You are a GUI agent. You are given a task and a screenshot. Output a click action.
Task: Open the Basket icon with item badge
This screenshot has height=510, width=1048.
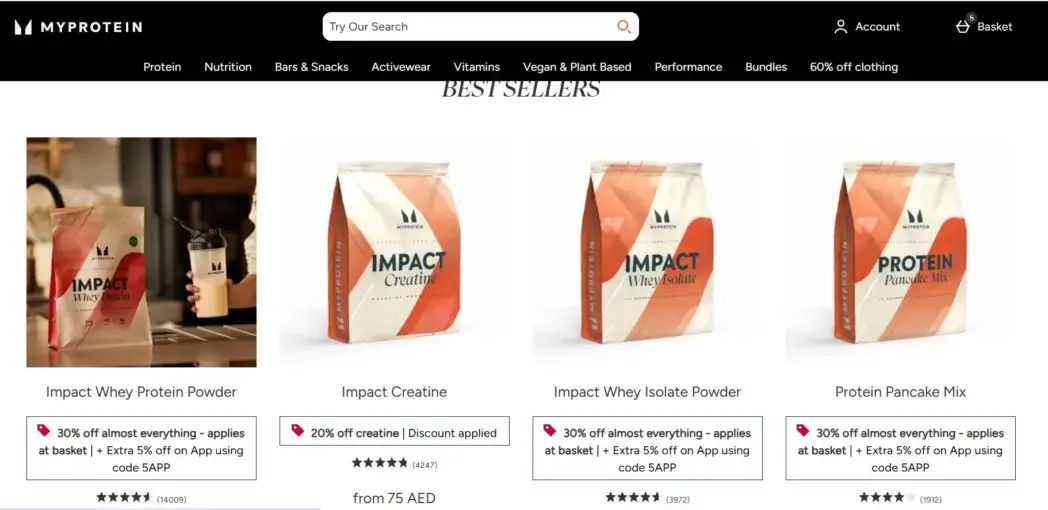click(964, 25)
